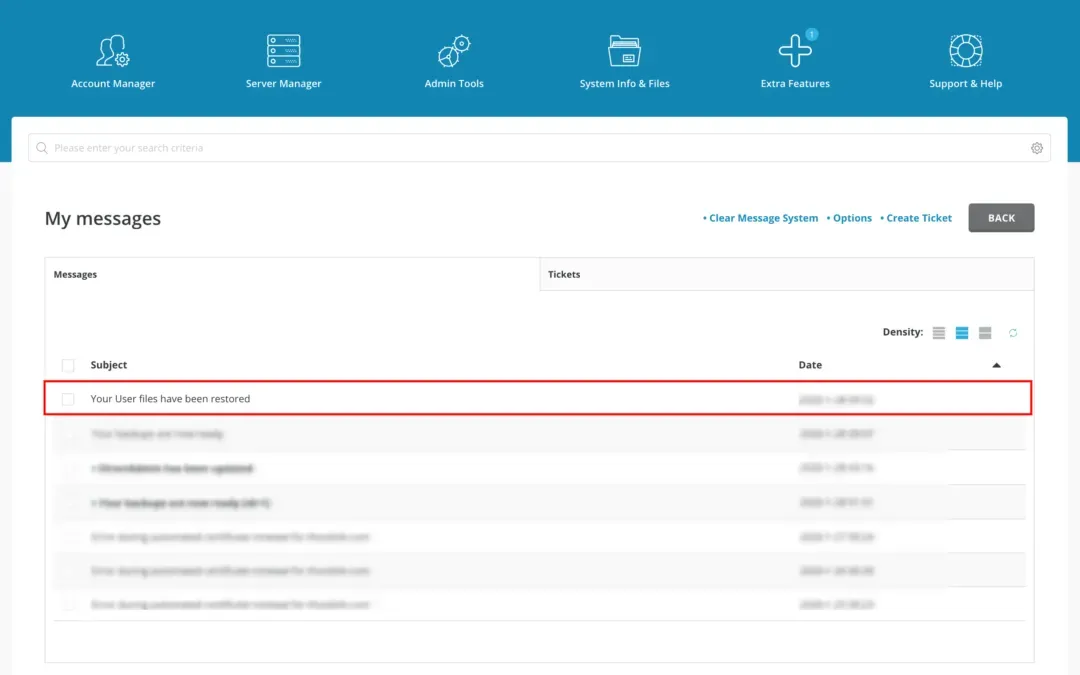Select compact density view icon
This screenshot has height=675, width=1080.
[x=938, y=333]
